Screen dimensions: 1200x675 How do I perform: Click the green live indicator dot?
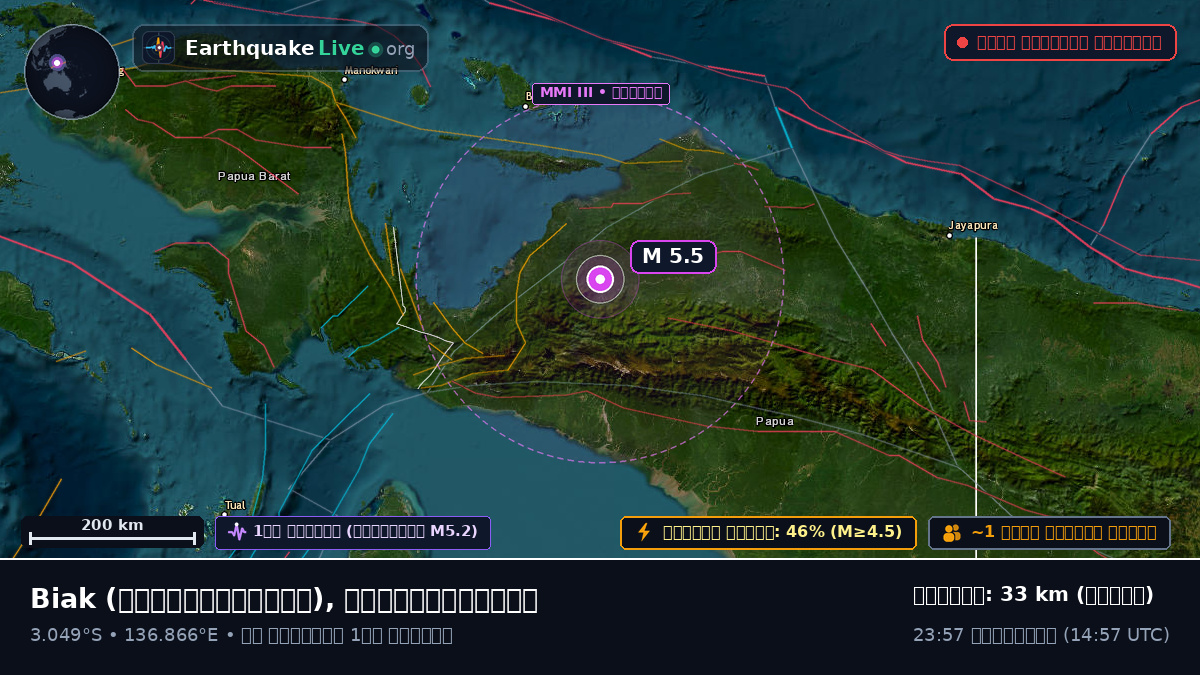pos(375,49)
